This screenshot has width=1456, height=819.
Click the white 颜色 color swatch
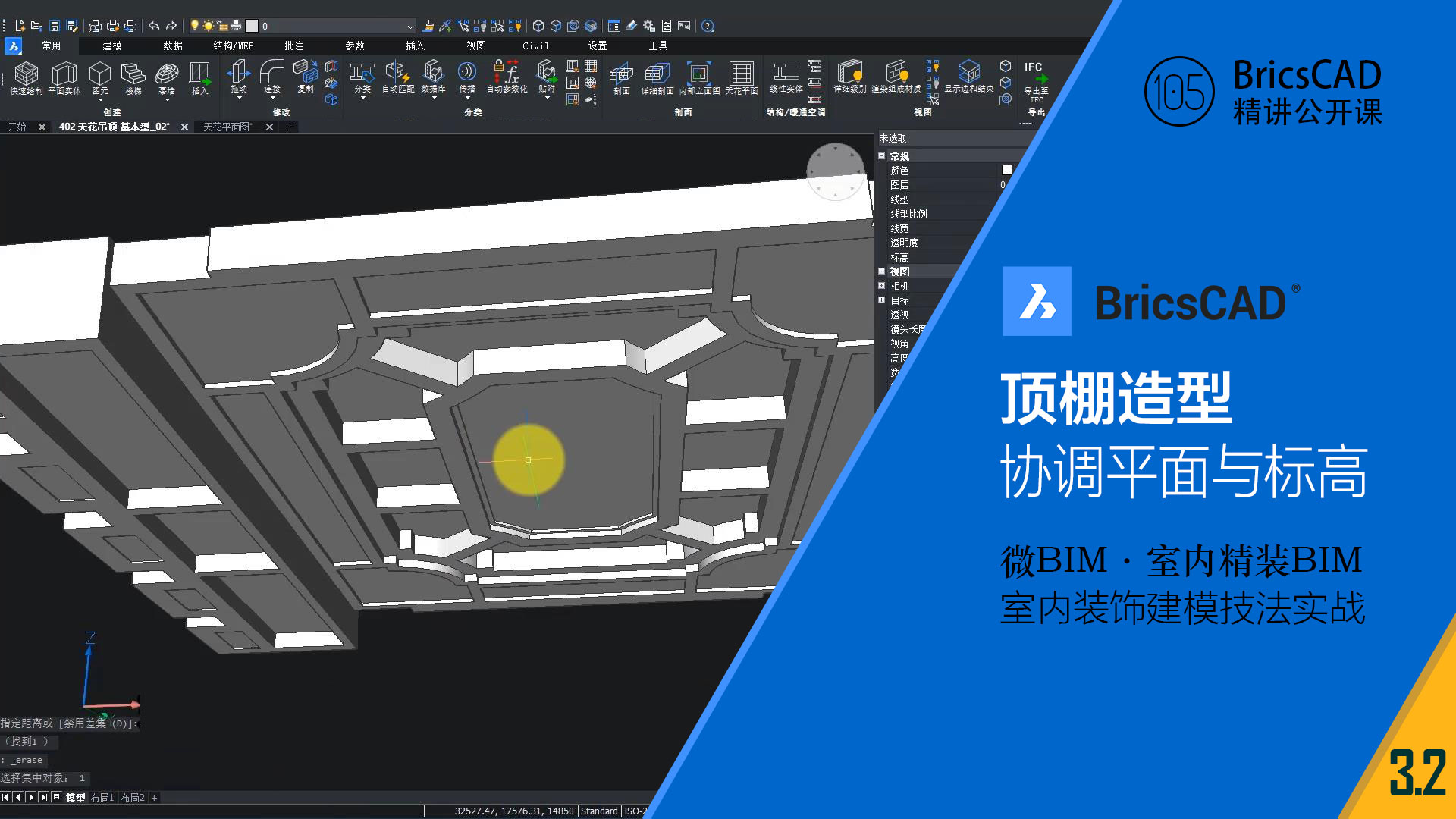pos(1006,171)
